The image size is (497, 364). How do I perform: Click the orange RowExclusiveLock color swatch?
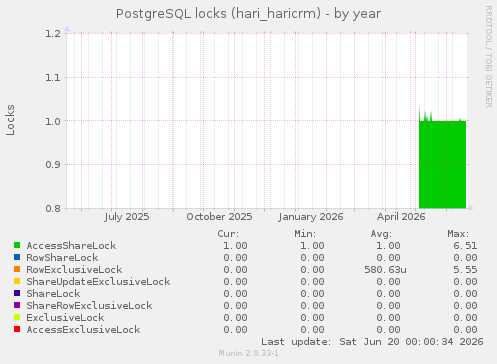17,269
